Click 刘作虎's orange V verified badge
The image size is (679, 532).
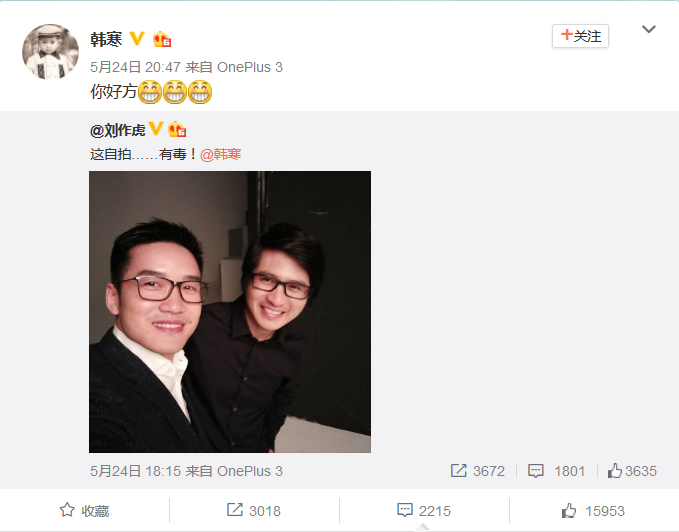(156, 129)
